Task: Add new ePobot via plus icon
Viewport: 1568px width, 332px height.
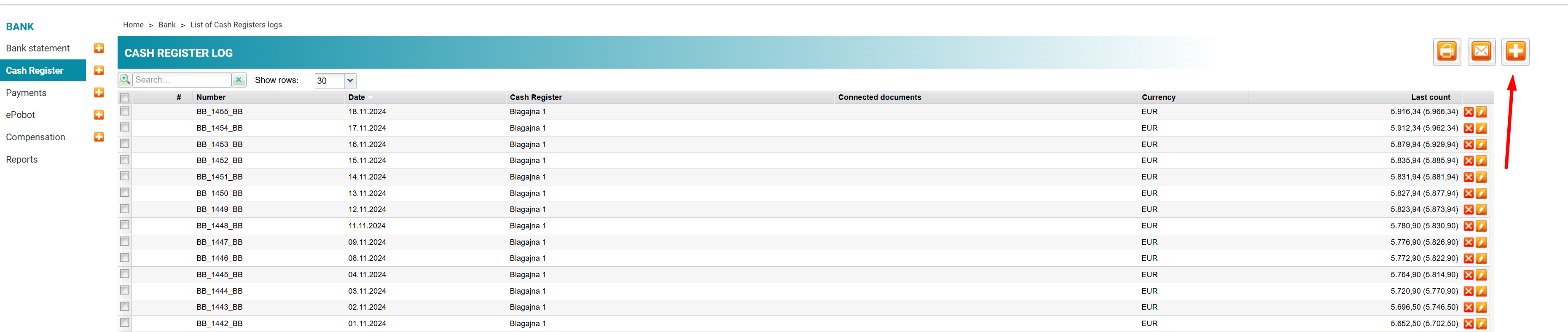Action: tap(99, 115)
